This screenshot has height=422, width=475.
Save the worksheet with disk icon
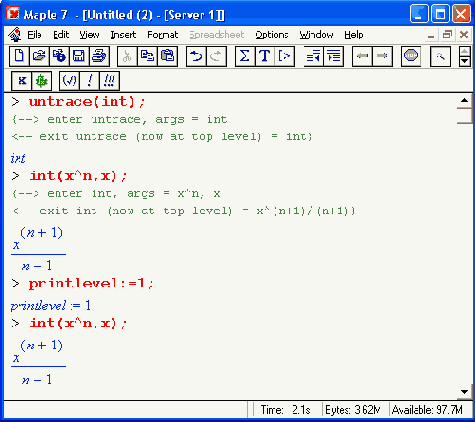point(79,56)
